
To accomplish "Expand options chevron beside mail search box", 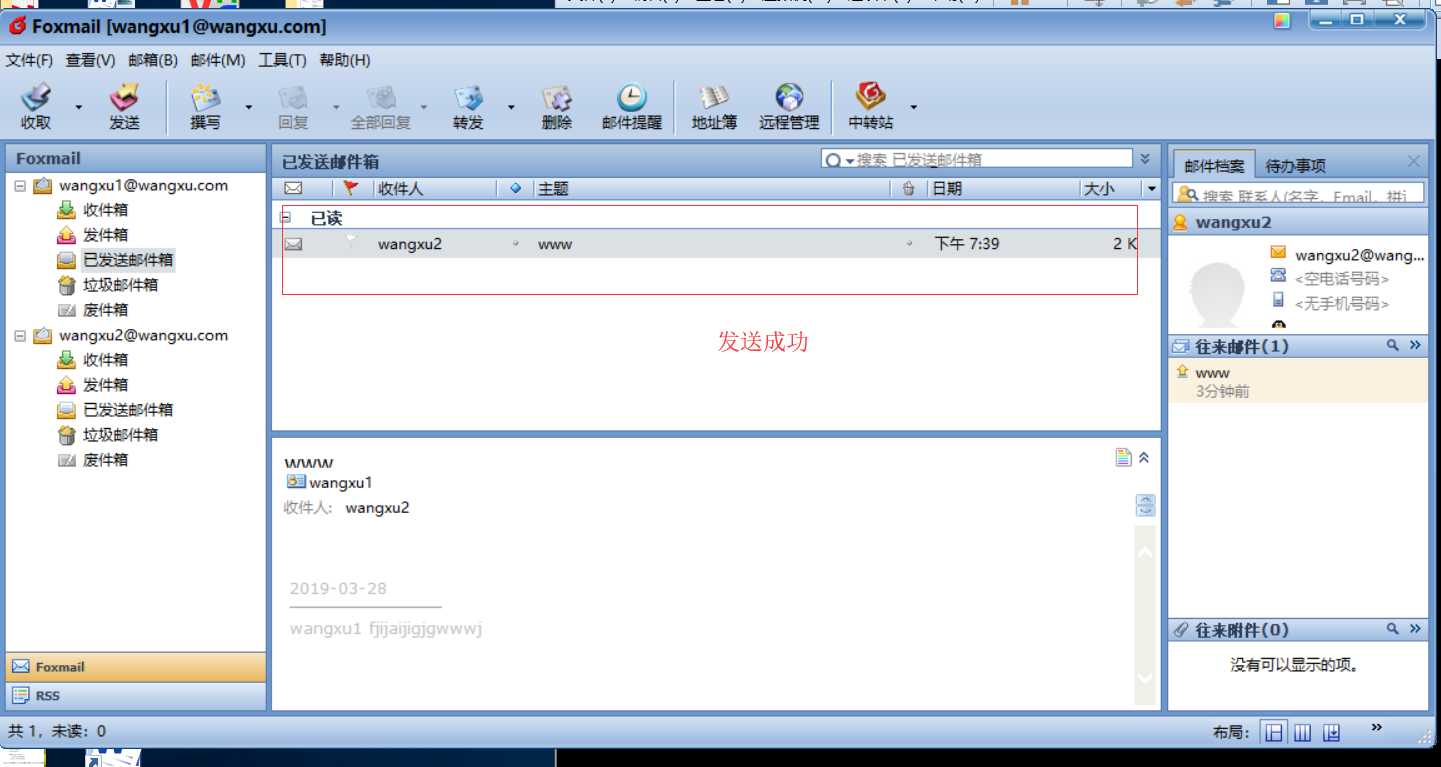I will (1145, 158).
